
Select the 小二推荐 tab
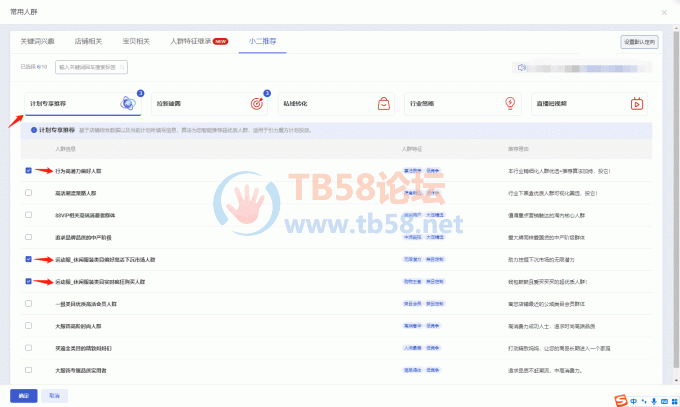pos(262,41)
